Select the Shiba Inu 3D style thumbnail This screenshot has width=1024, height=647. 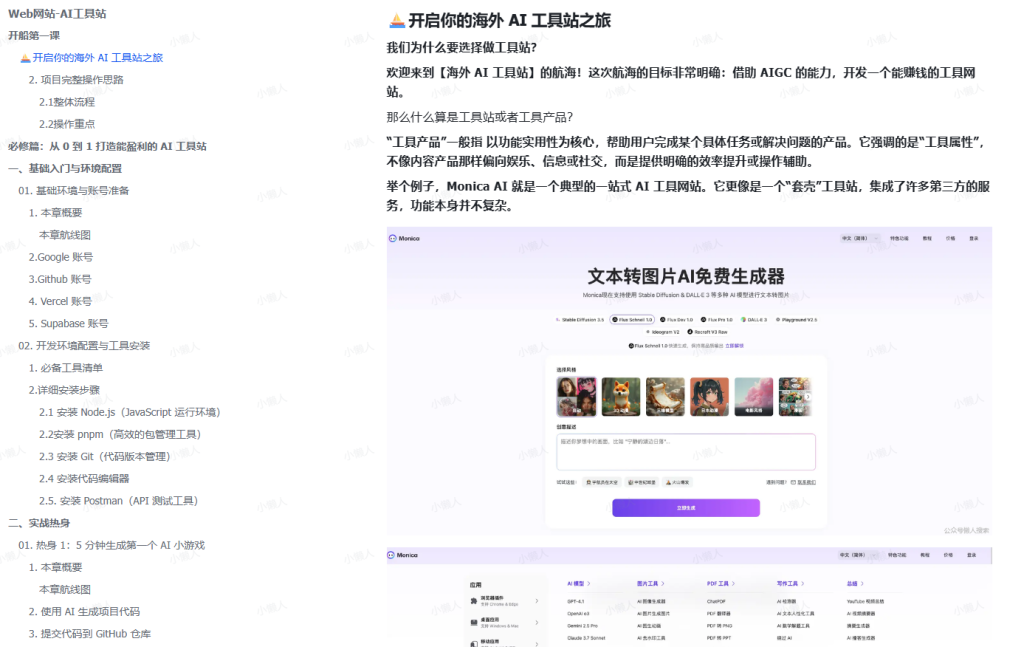(620, 396)
